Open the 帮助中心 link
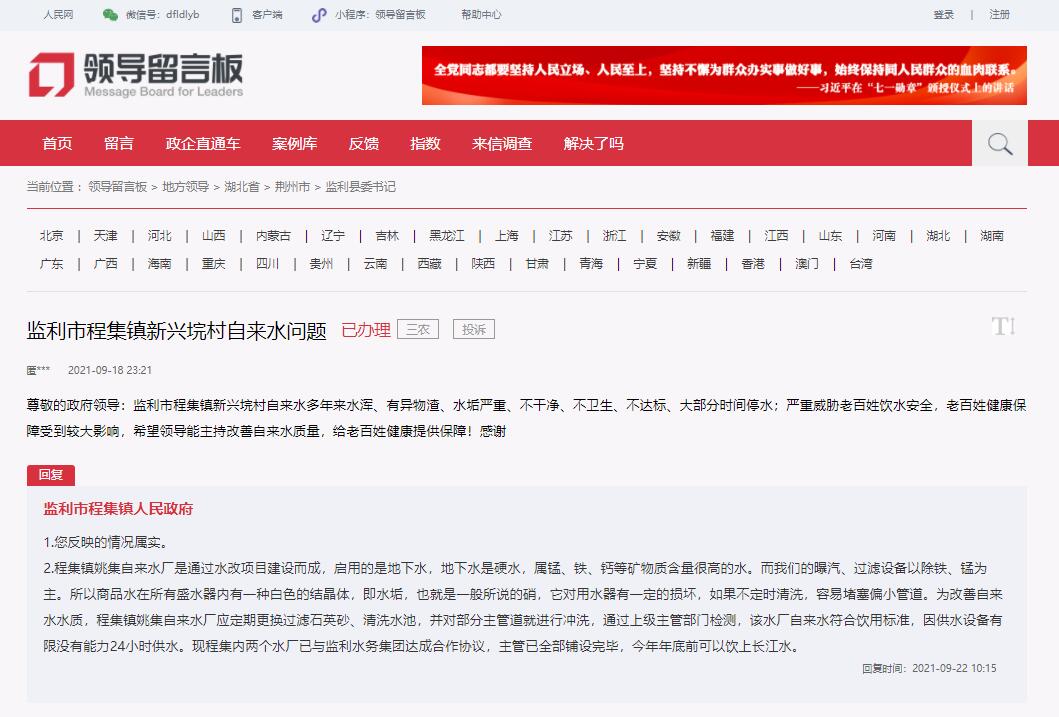The image size is (1059, 717). (x=481, y=15)
